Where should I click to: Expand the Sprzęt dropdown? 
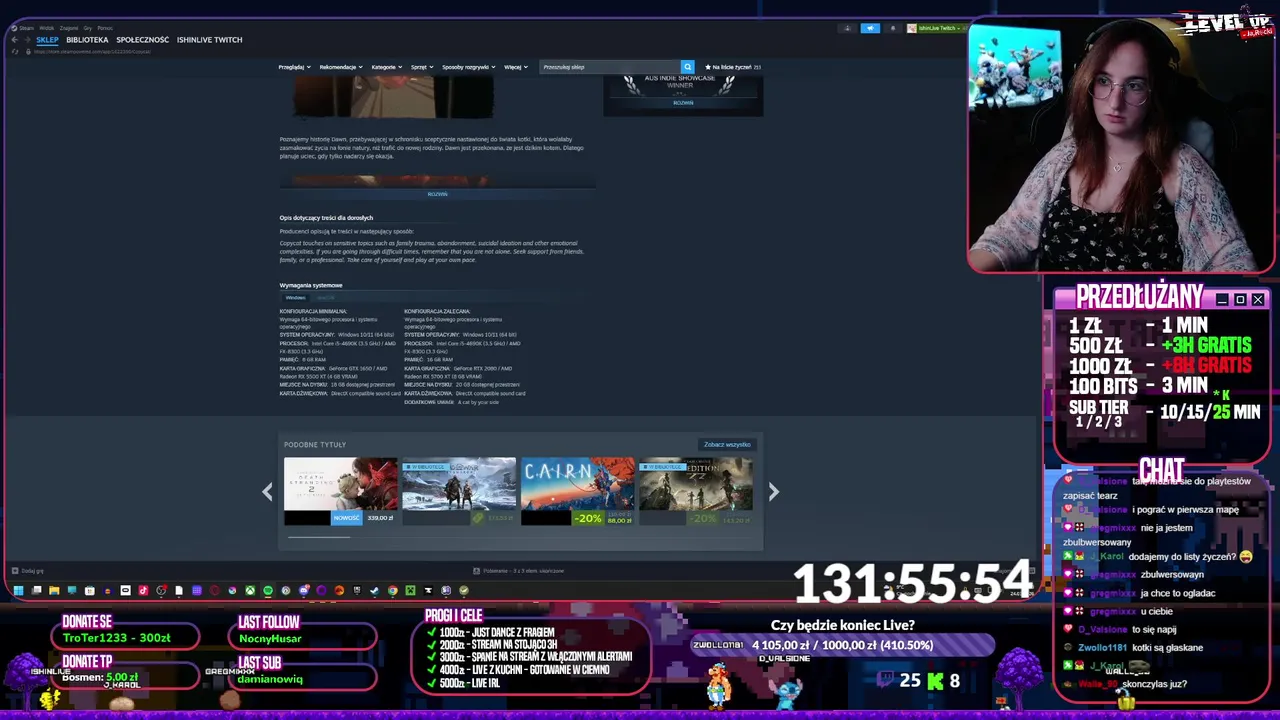pos(421,67)
